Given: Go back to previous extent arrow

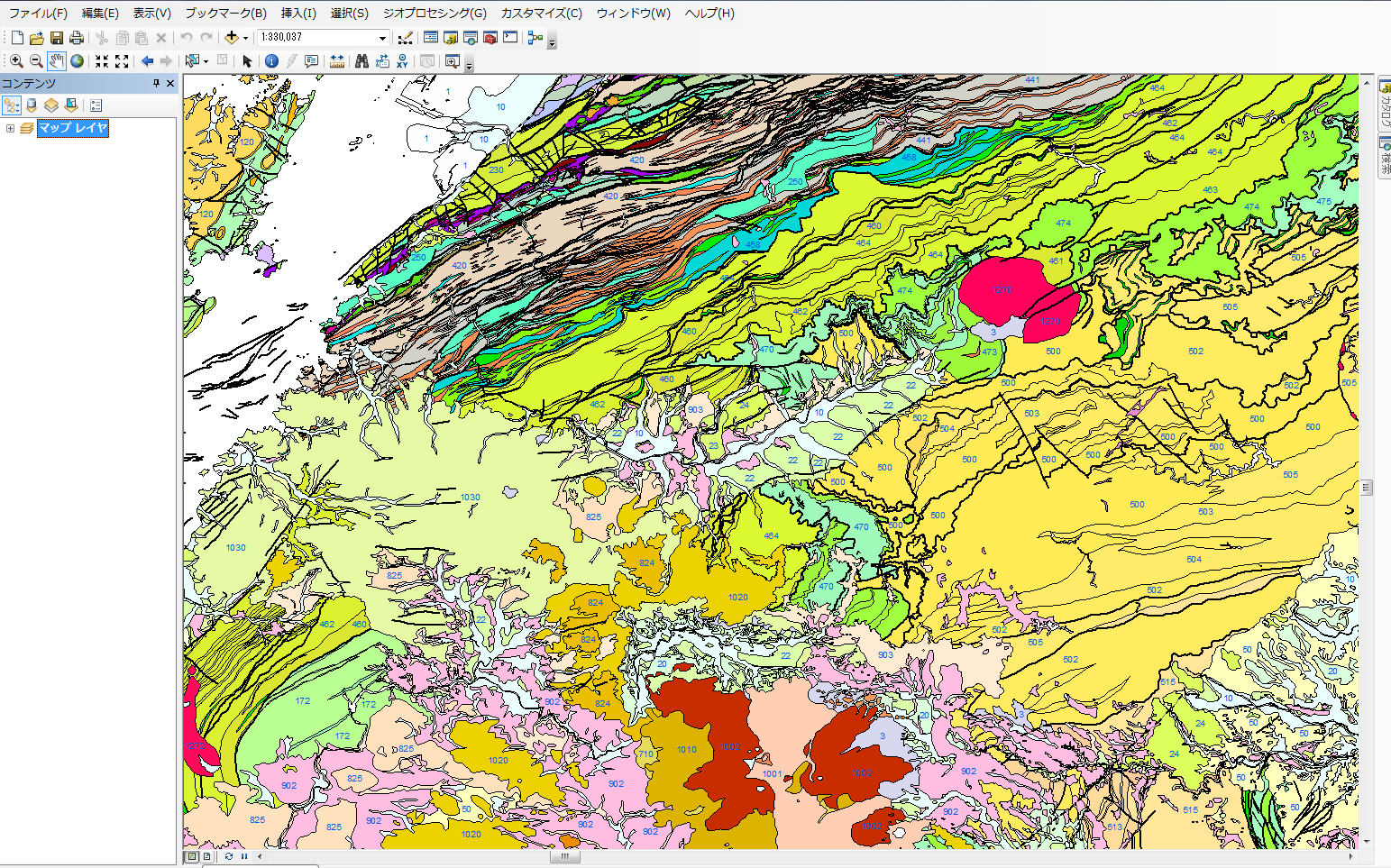Looking at the screenshot, I should [x=147, y=61].
